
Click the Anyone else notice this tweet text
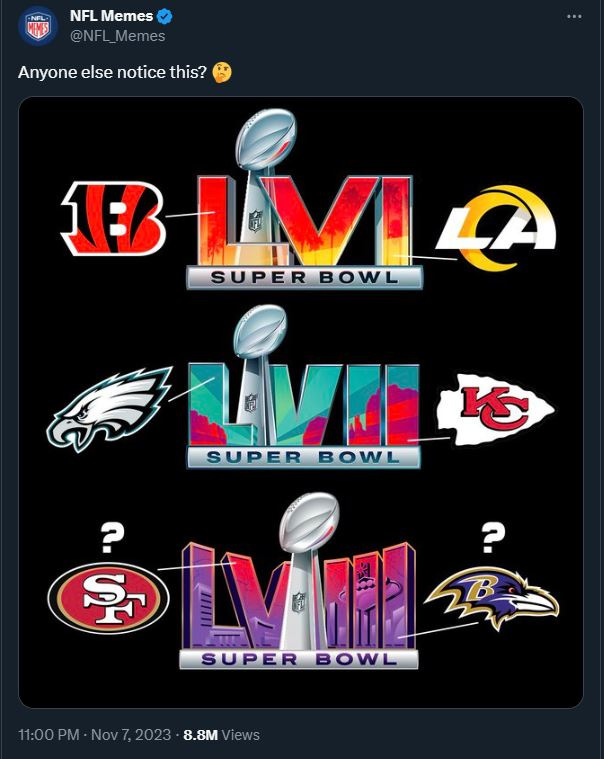coord(112,72)
